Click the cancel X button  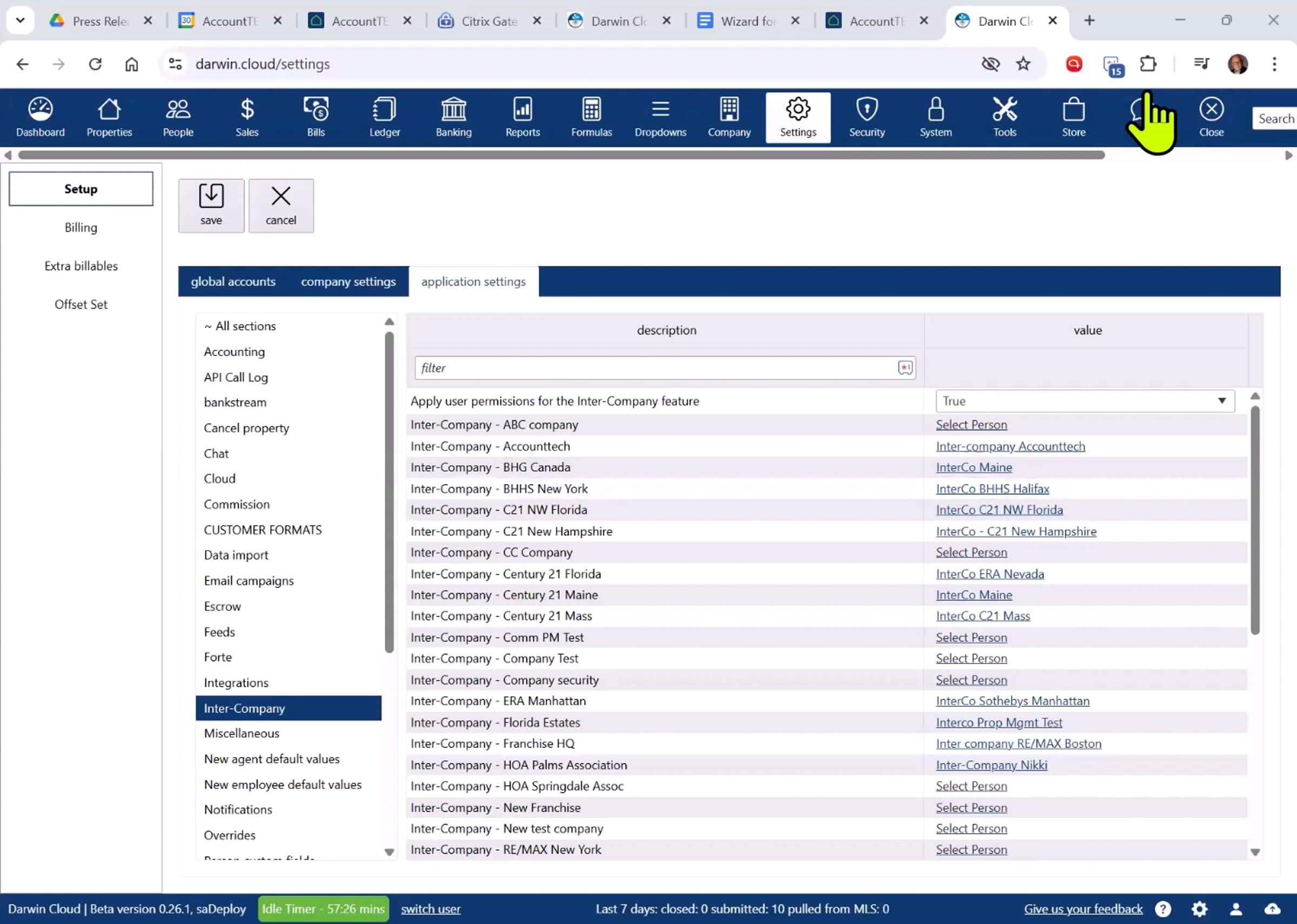[281, 205]
